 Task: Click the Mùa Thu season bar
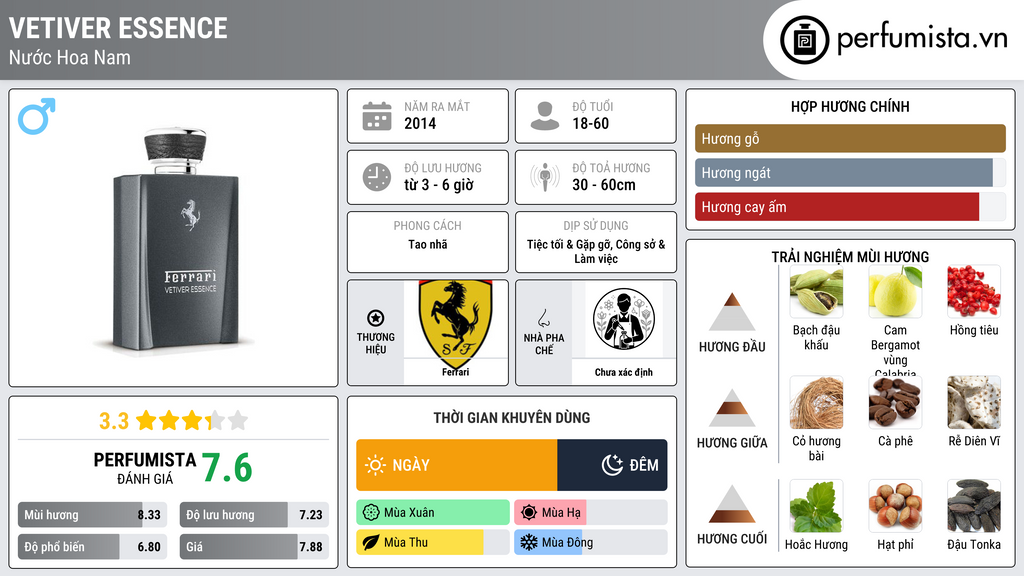tap(433, 542)
